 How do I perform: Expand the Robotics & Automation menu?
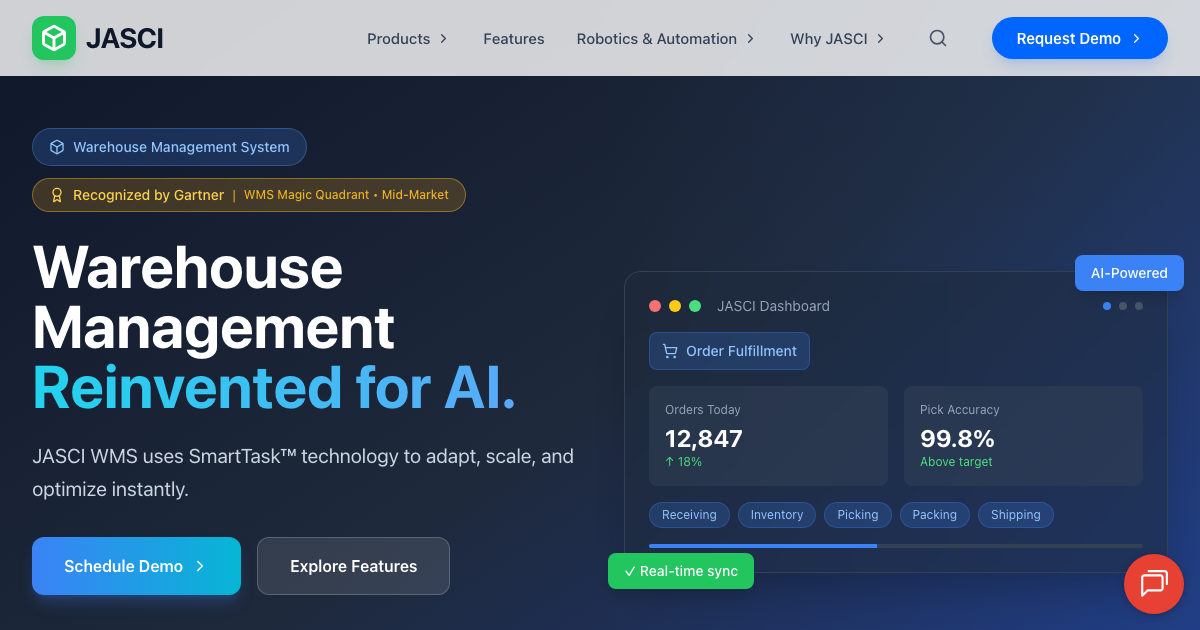coord(665,39)
